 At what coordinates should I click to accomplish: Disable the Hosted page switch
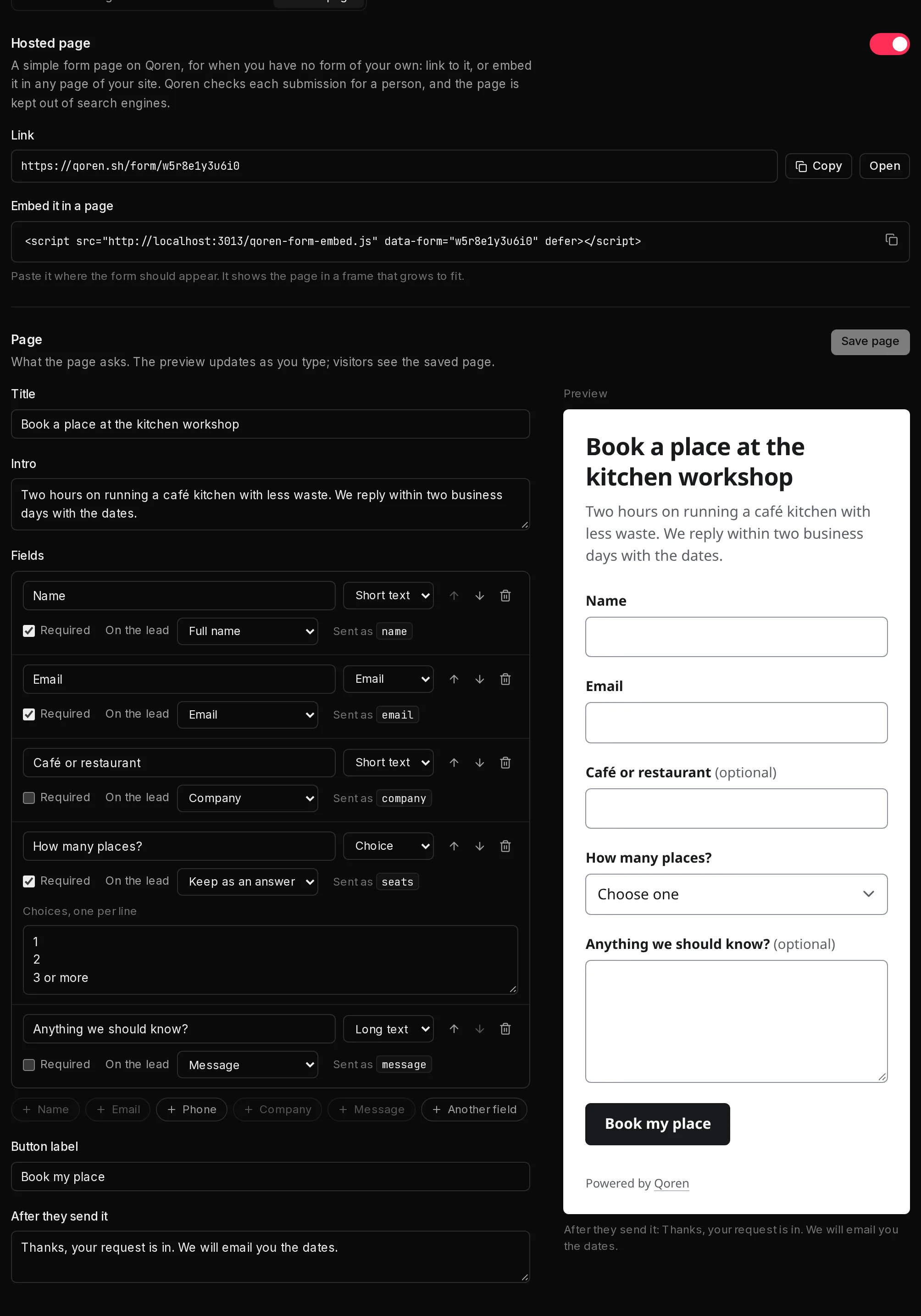tap(889, 44)
